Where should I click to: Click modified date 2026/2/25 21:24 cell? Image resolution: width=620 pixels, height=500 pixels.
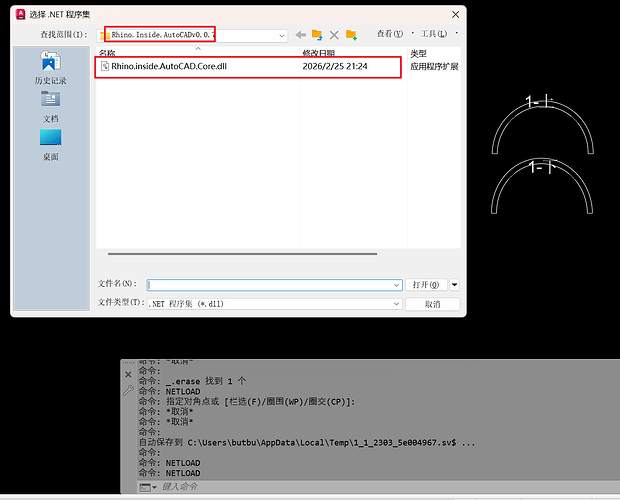pos(335,66)
